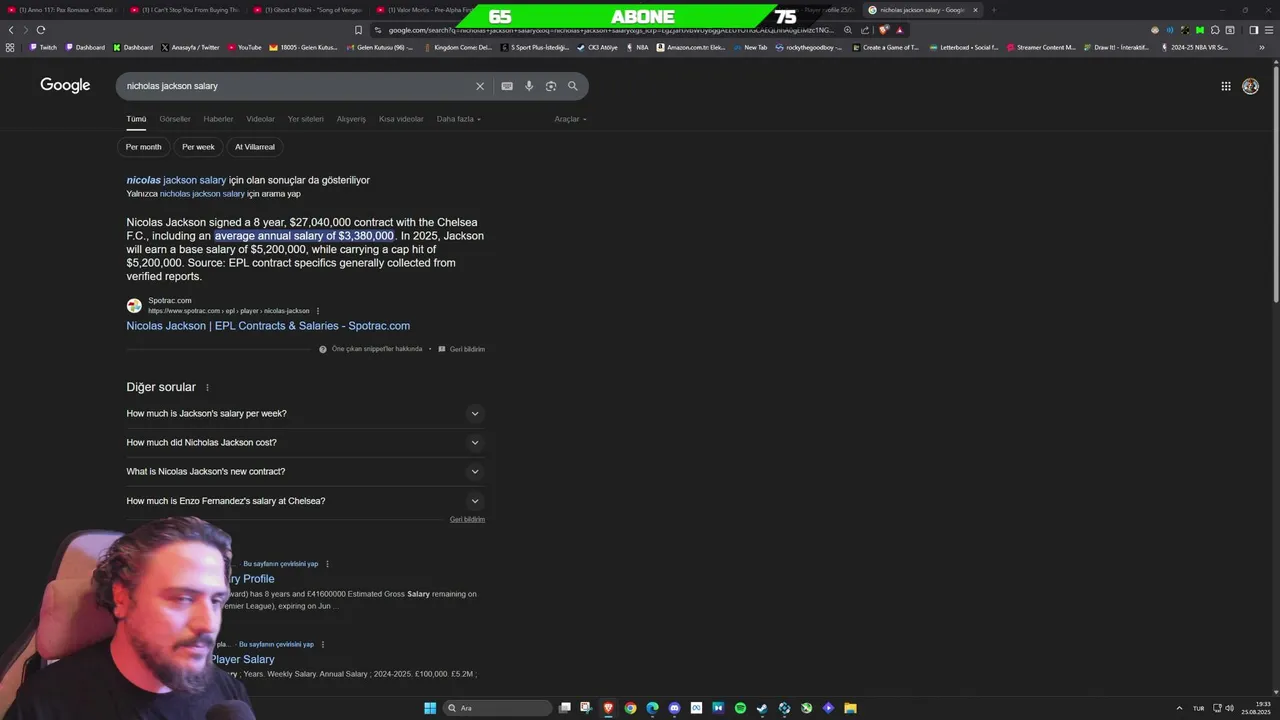The image size is (1280, 720).
Task: Open Microsoft Edge from taskbar
Action: coord(652,708)
